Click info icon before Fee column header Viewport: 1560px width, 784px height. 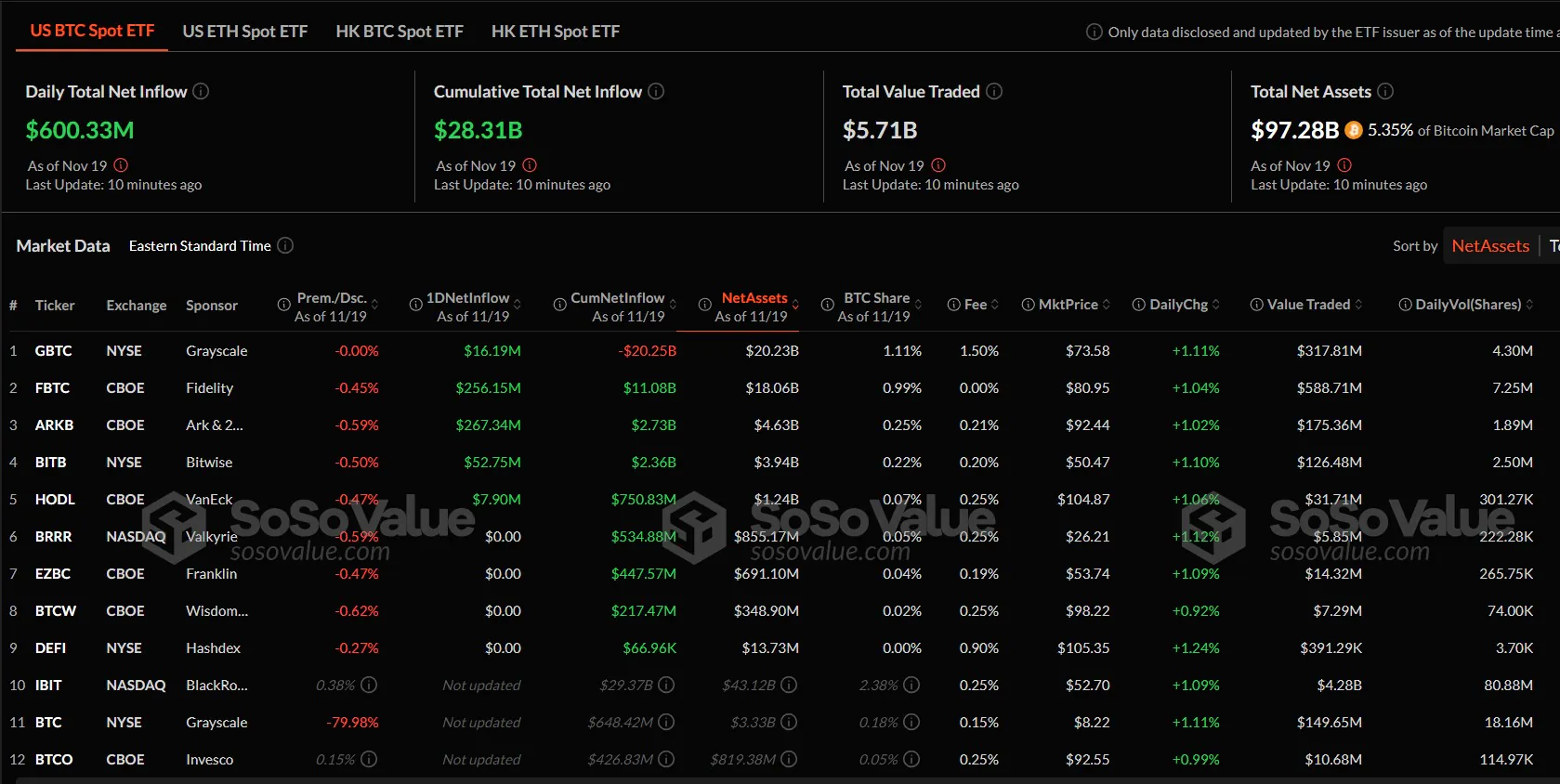(x=953, y=305)
